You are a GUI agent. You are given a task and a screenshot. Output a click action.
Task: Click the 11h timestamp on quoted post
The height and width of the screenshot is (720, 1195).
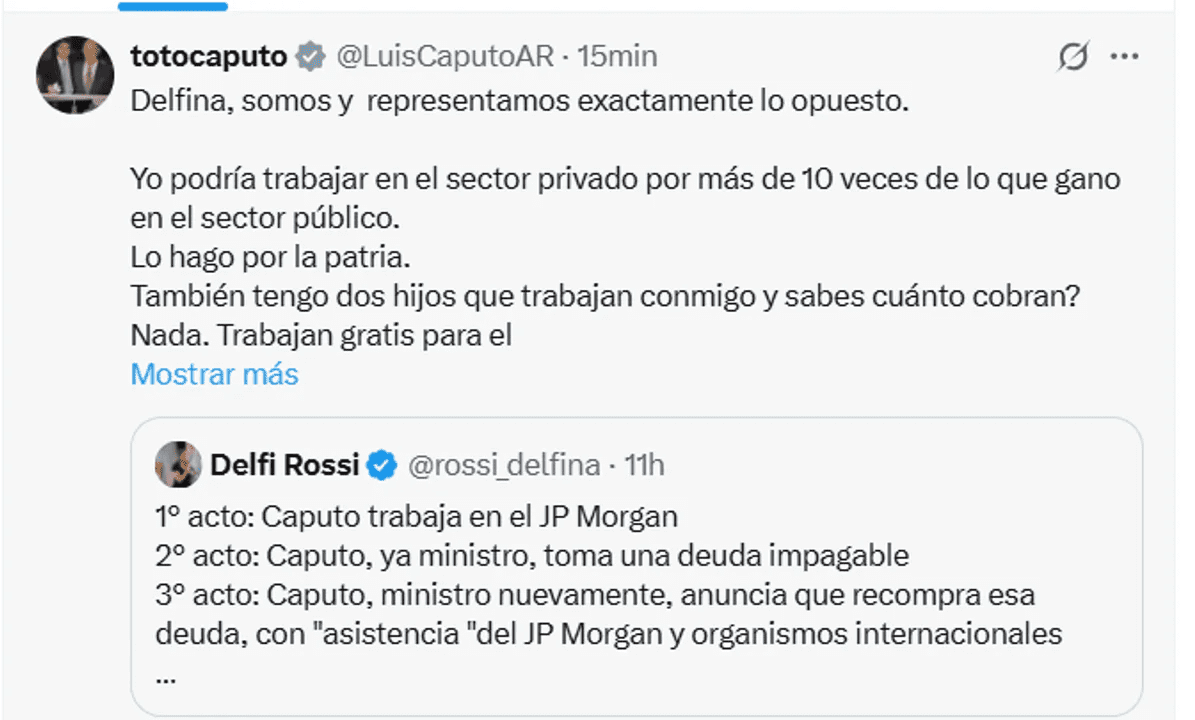point(644,465)
